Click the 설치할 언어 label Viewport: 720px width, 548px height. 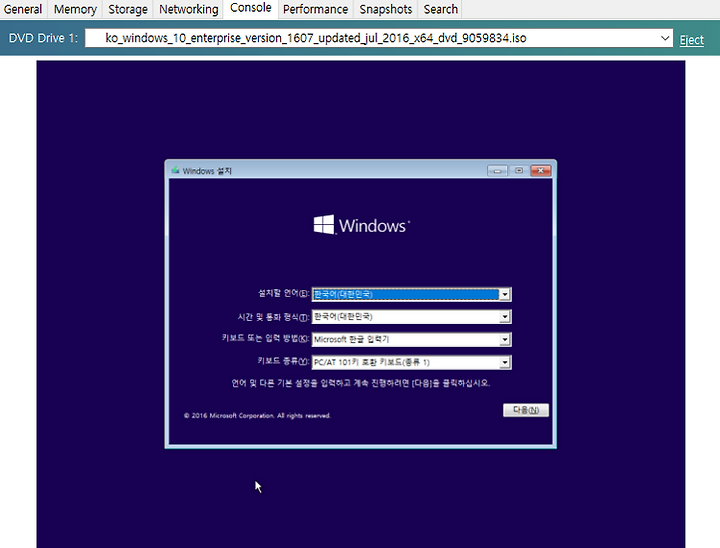tap(283, 293)
